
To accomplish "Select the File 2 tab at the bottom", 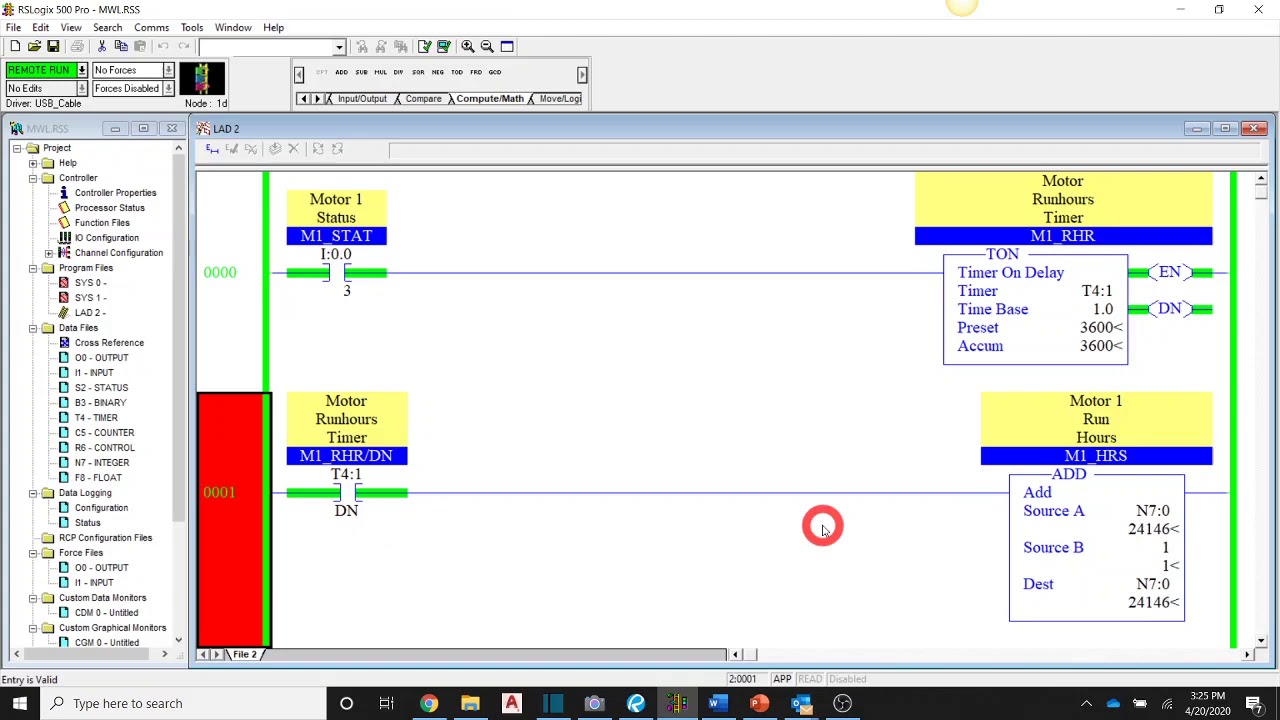I will tap(245, 654).
